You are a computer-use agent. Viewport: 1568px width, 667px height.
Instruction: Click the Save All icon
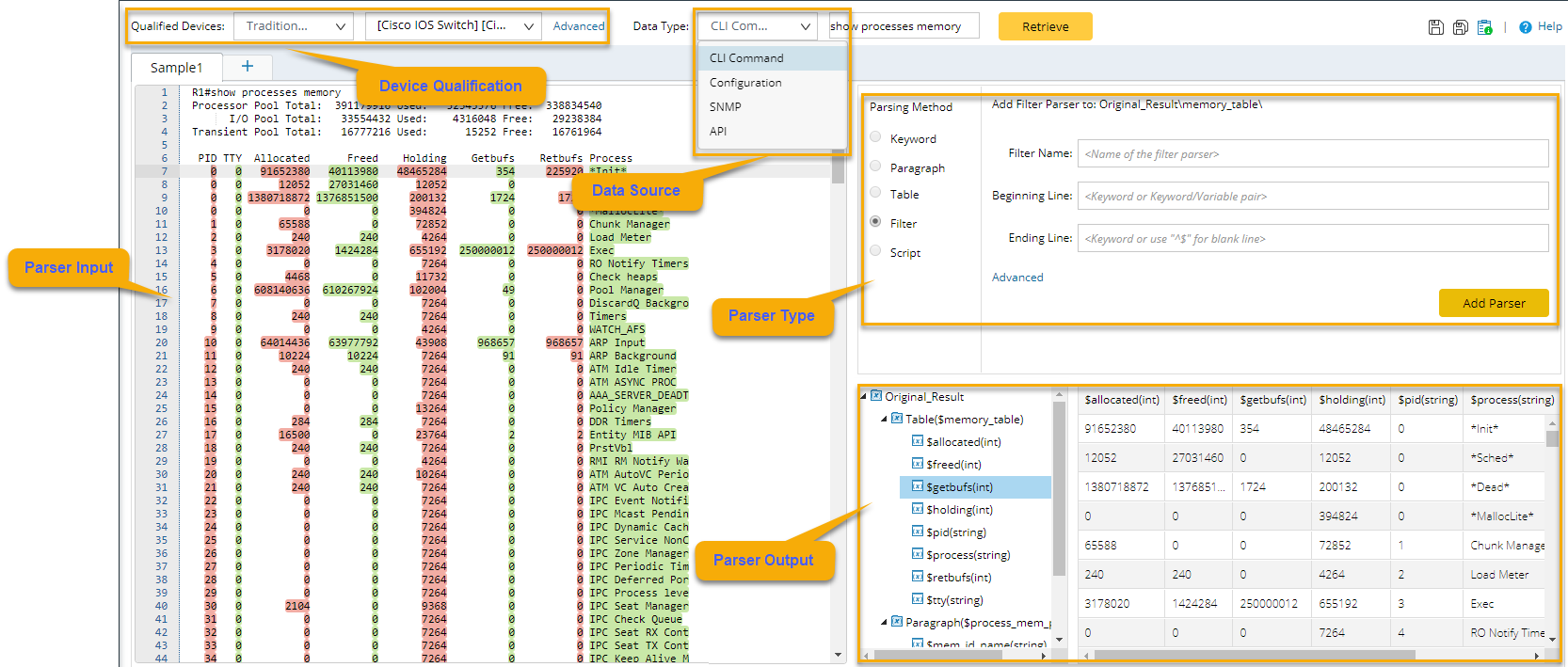[1460, 27]
